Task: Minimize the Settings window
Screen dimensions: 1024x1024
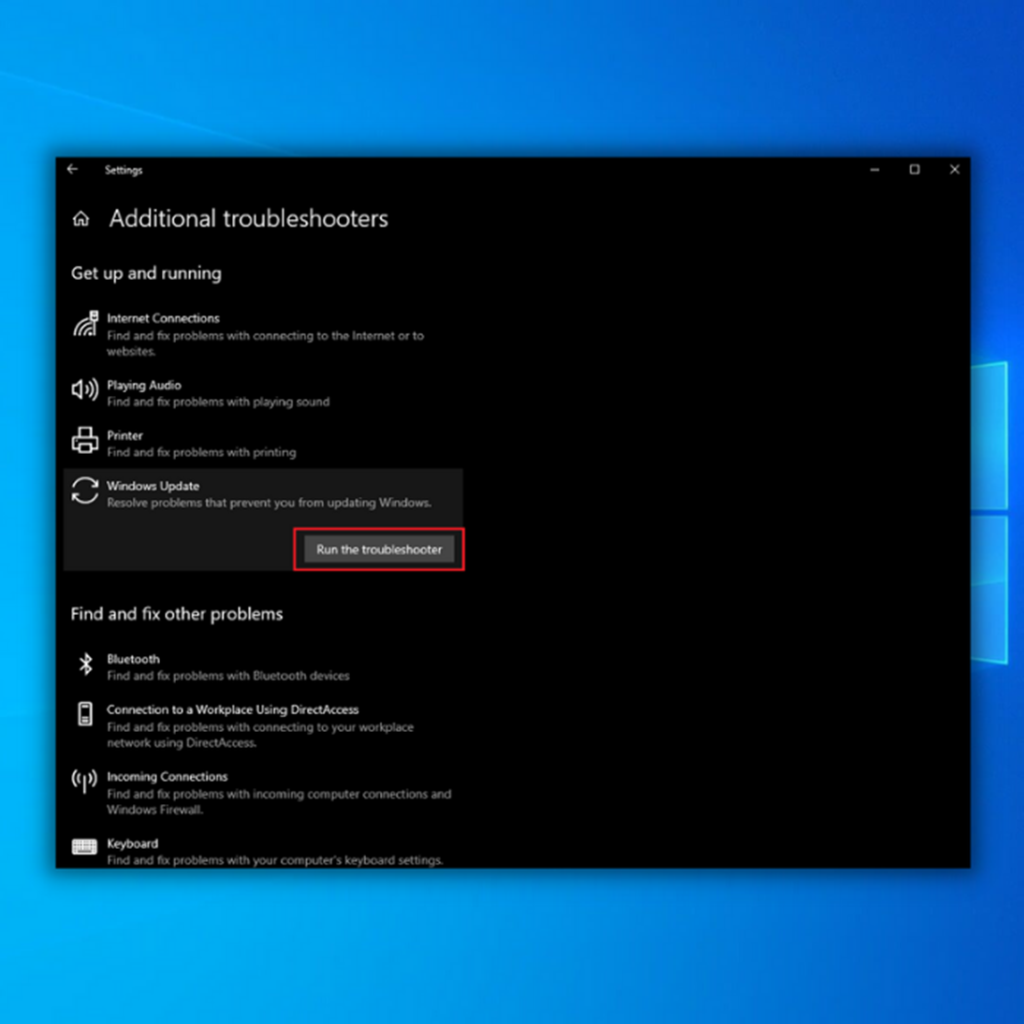Action: [875, 170]
